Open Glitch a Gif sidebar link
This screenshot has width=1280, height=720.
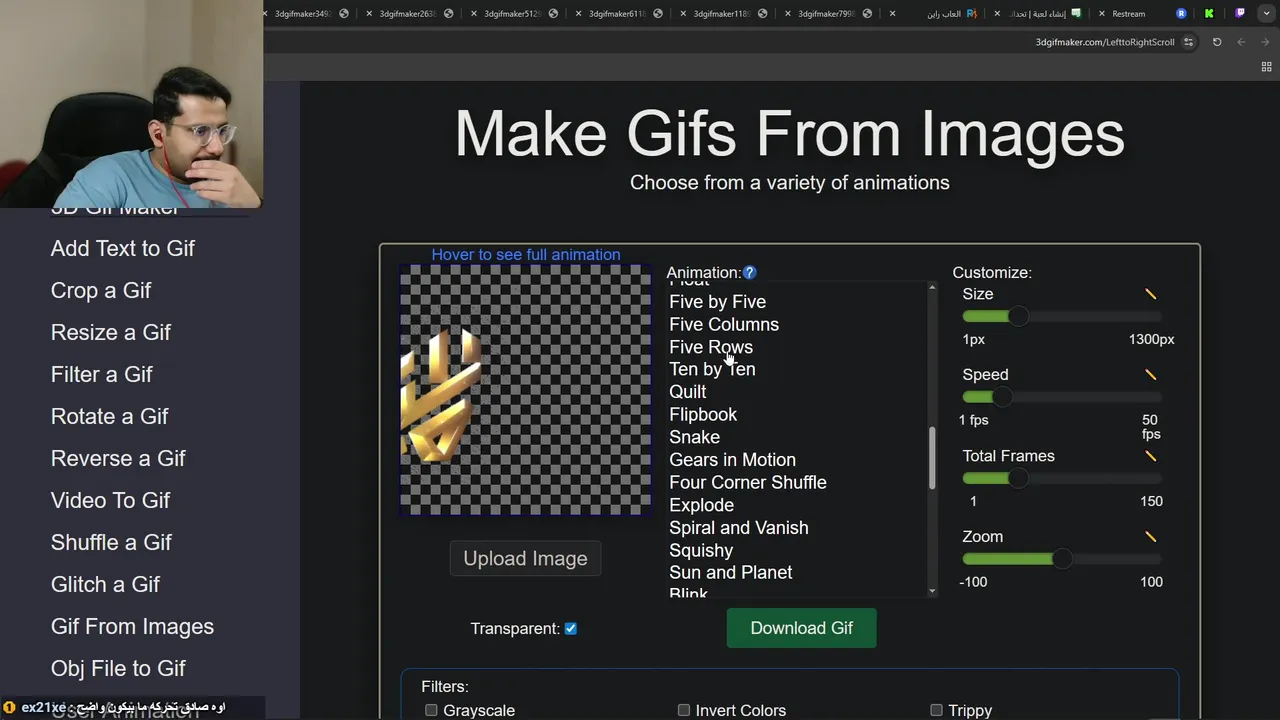[x=105, y=584]
